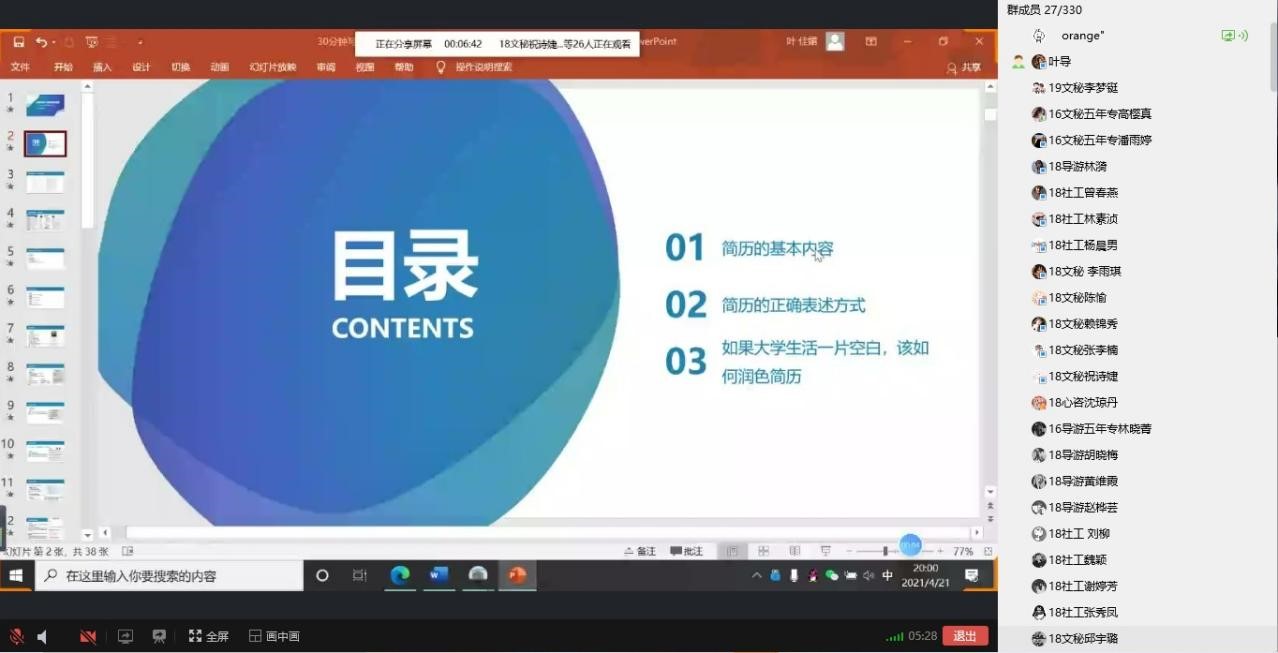Viewport: 1278px width, 653px height.
Task: Open Microsoft Edge from the taskbar
Action: (x=399, y=575)
